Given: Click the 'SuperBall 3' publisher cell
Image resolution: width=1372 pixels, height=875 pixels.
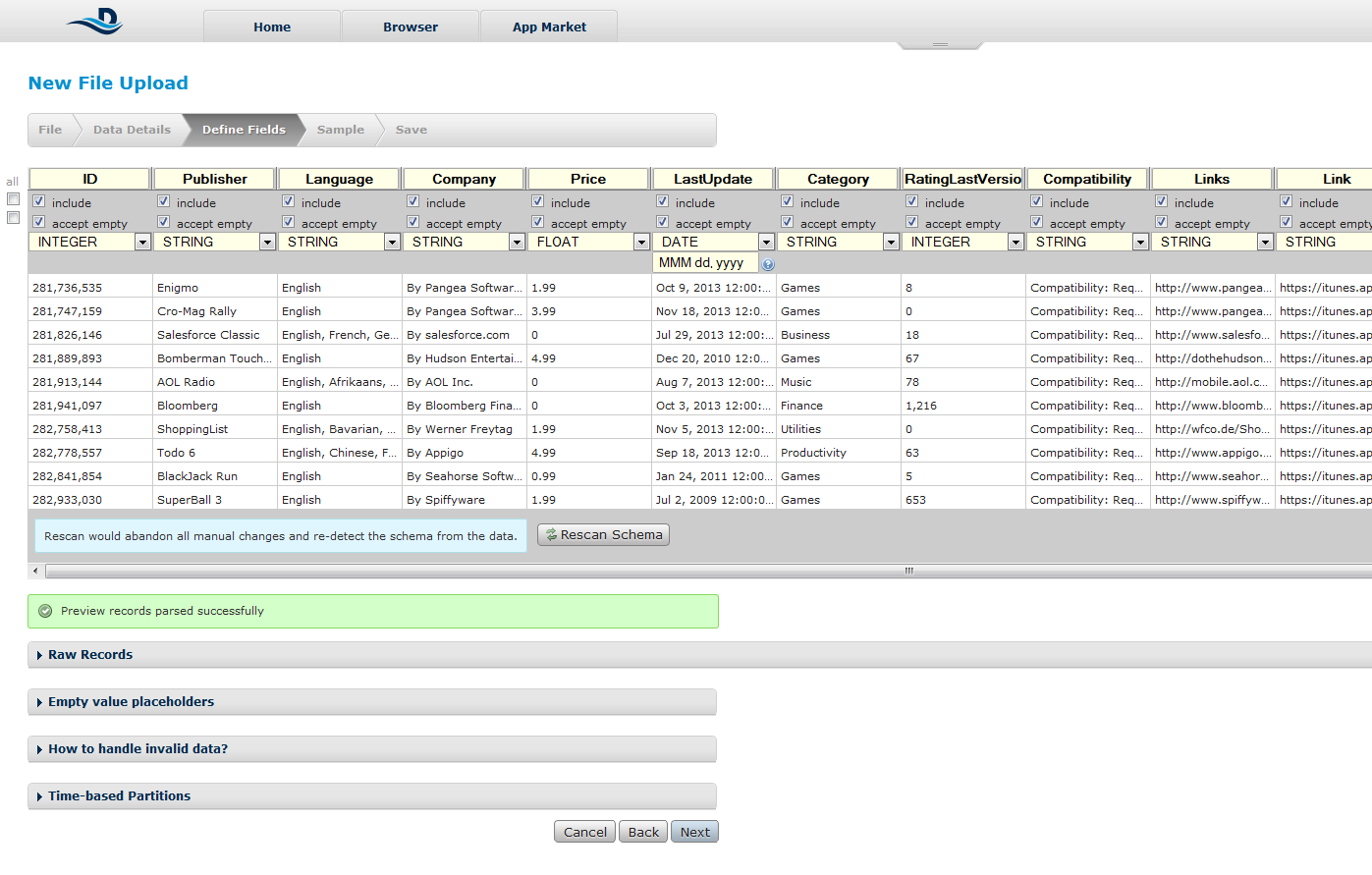Looking at the screenshot, I should (215, 500).
